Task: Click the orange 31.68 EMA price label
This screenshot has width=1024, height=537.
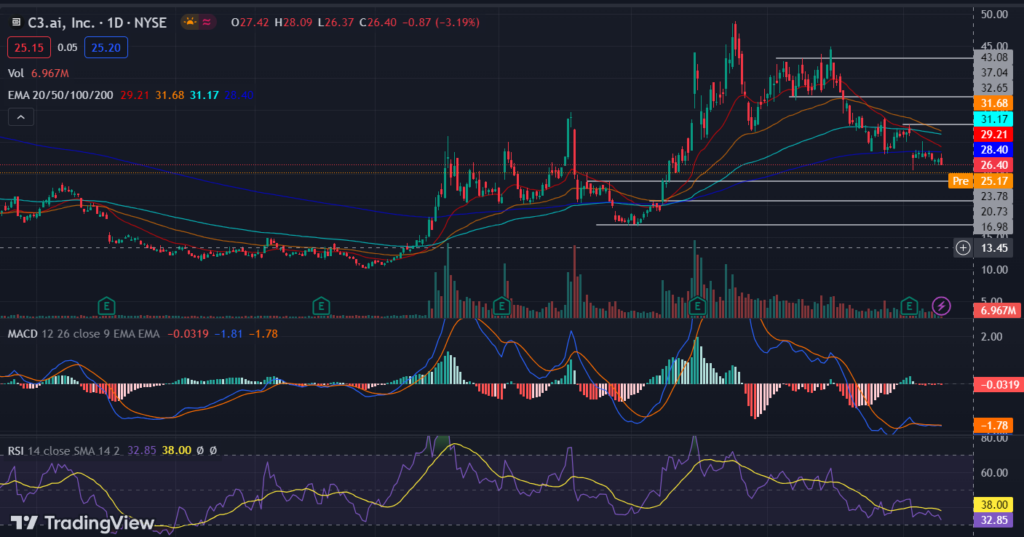Action: [x=993, y=103]
